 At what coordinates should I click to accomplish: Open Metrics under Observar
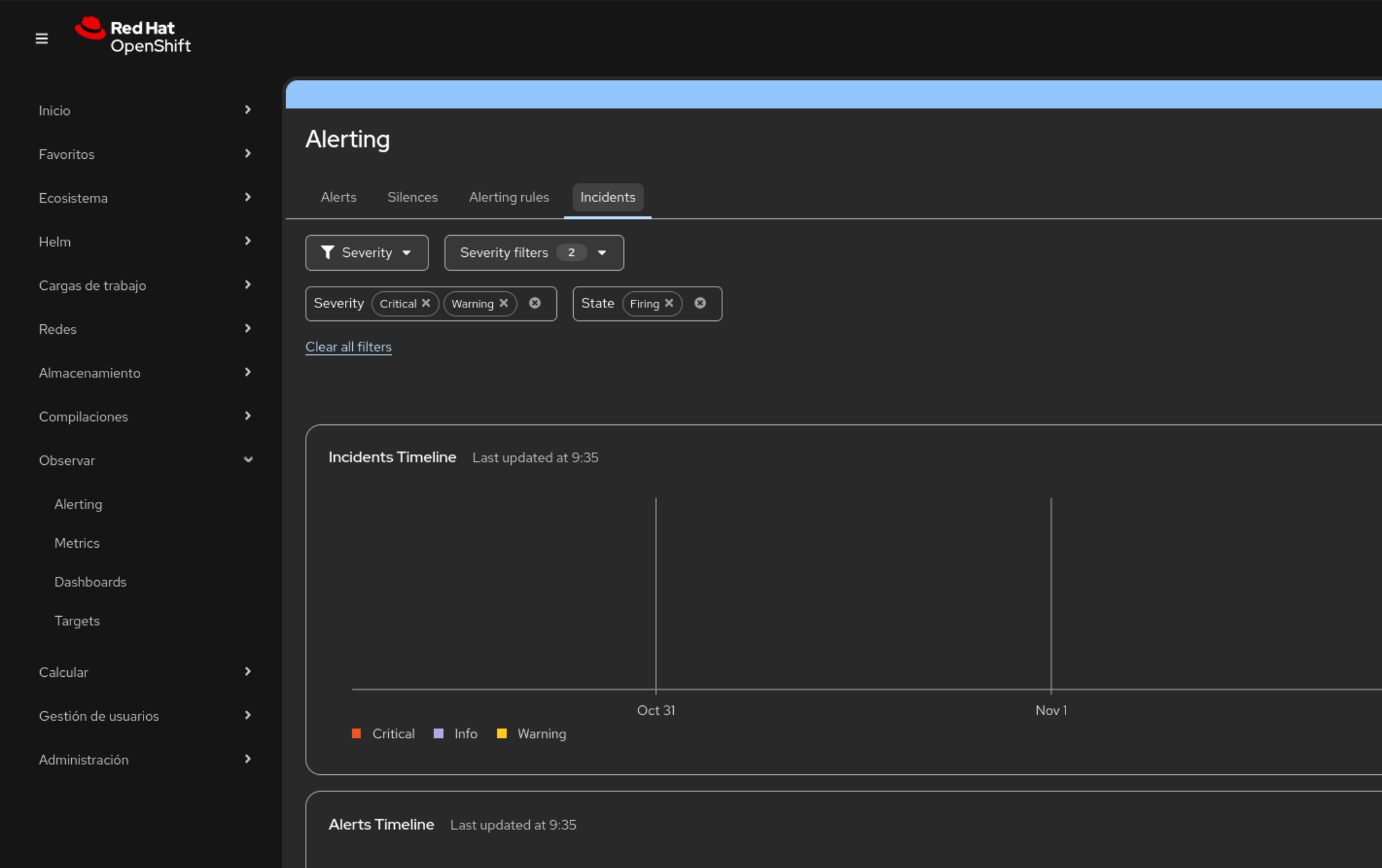click(x=77, y=543)
